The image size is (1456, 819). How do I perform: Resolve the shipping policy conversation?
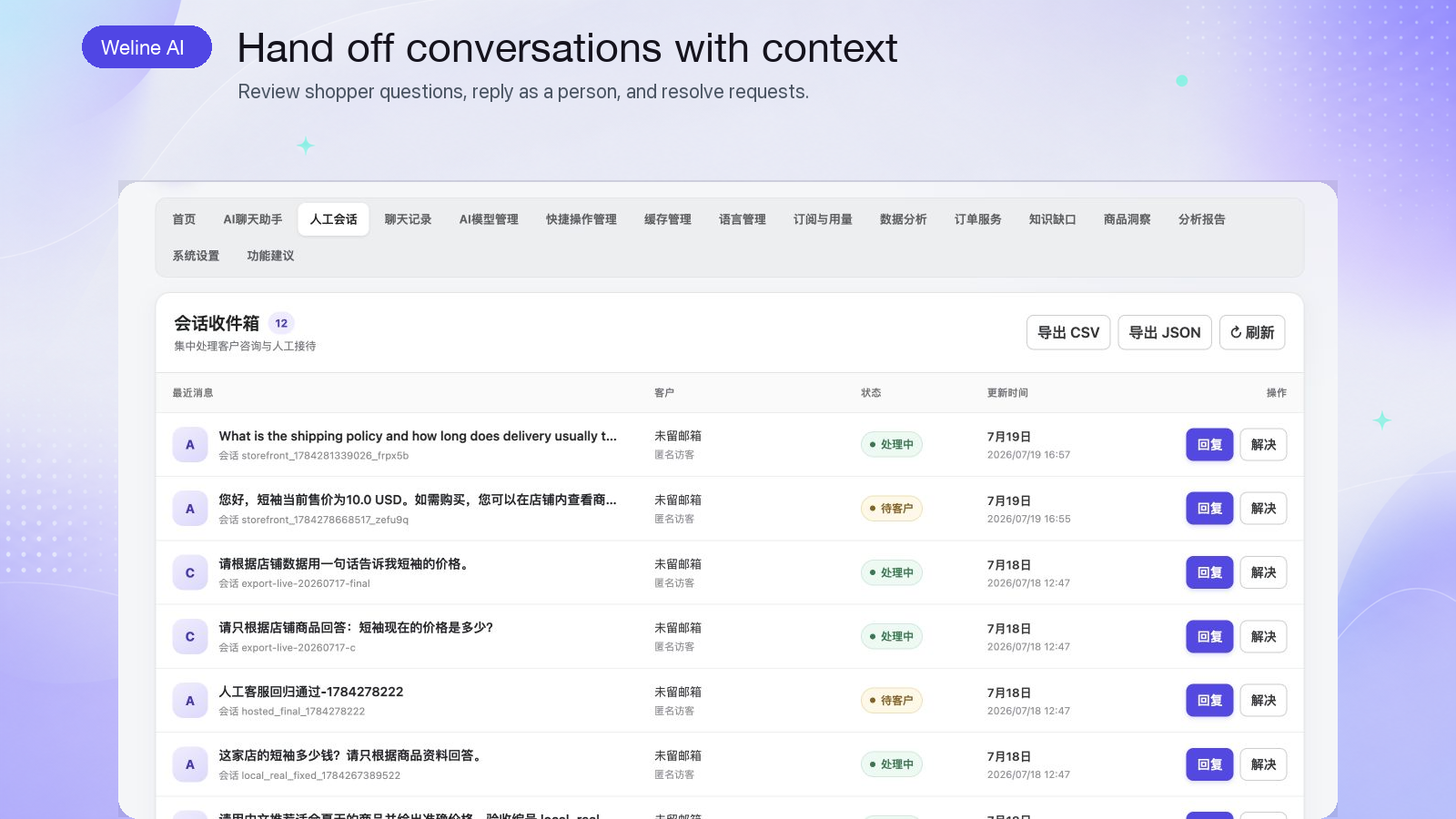point(1263,445)
